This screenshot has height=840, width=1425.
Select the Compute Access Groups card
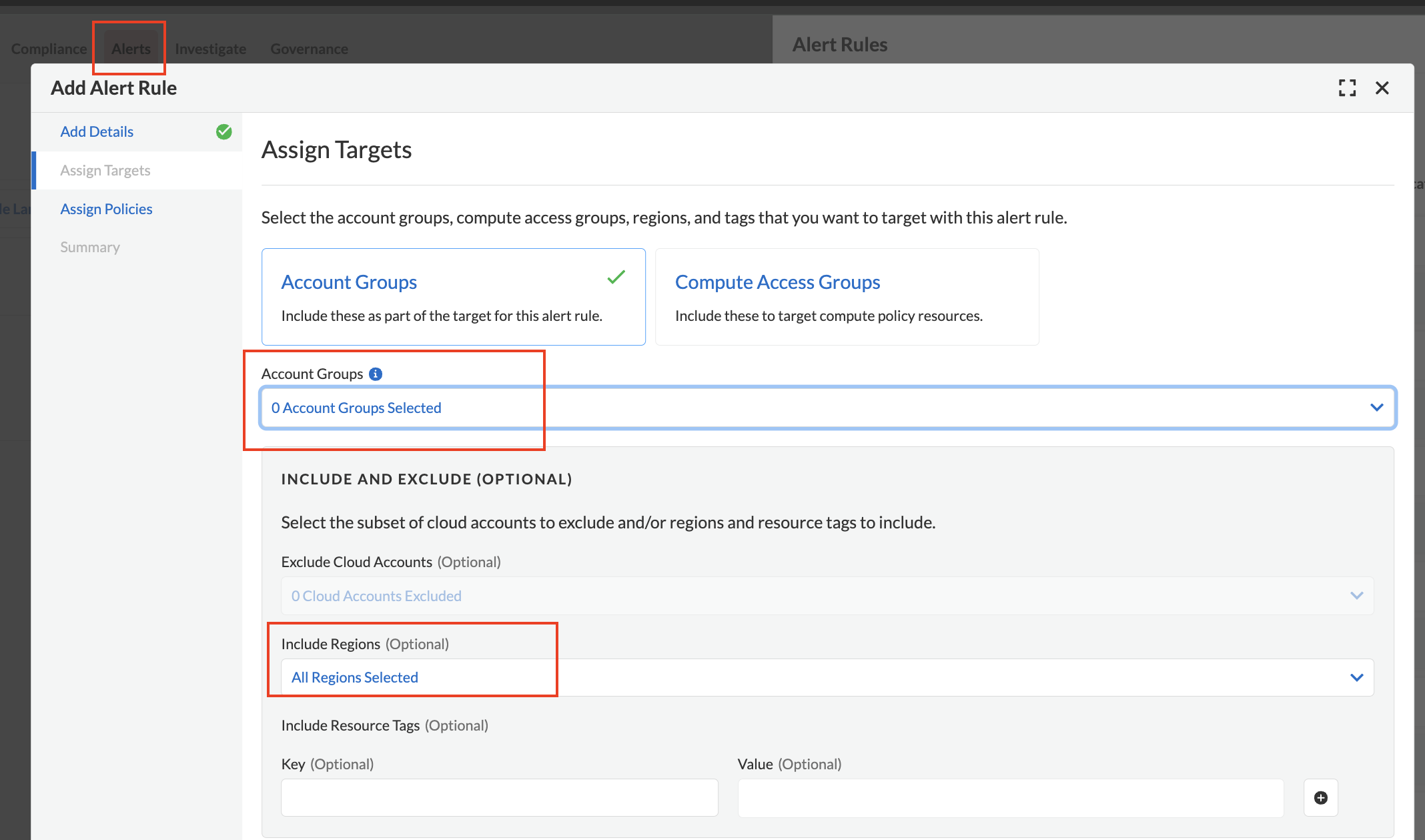[x=847, y=297]
